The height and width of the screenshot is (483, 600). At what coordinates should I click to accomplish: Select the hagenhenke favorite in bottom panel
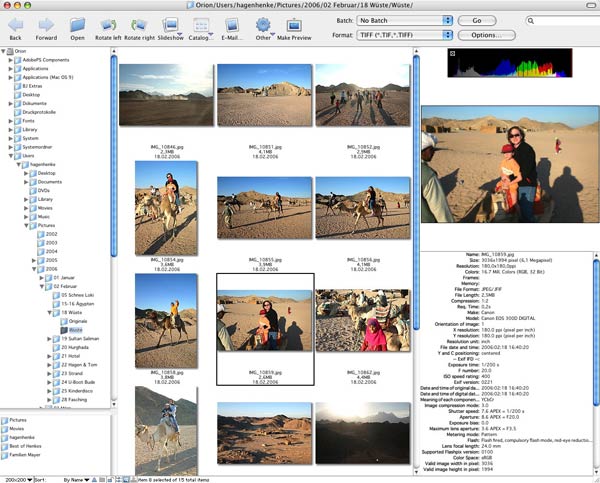pos(18,437)
